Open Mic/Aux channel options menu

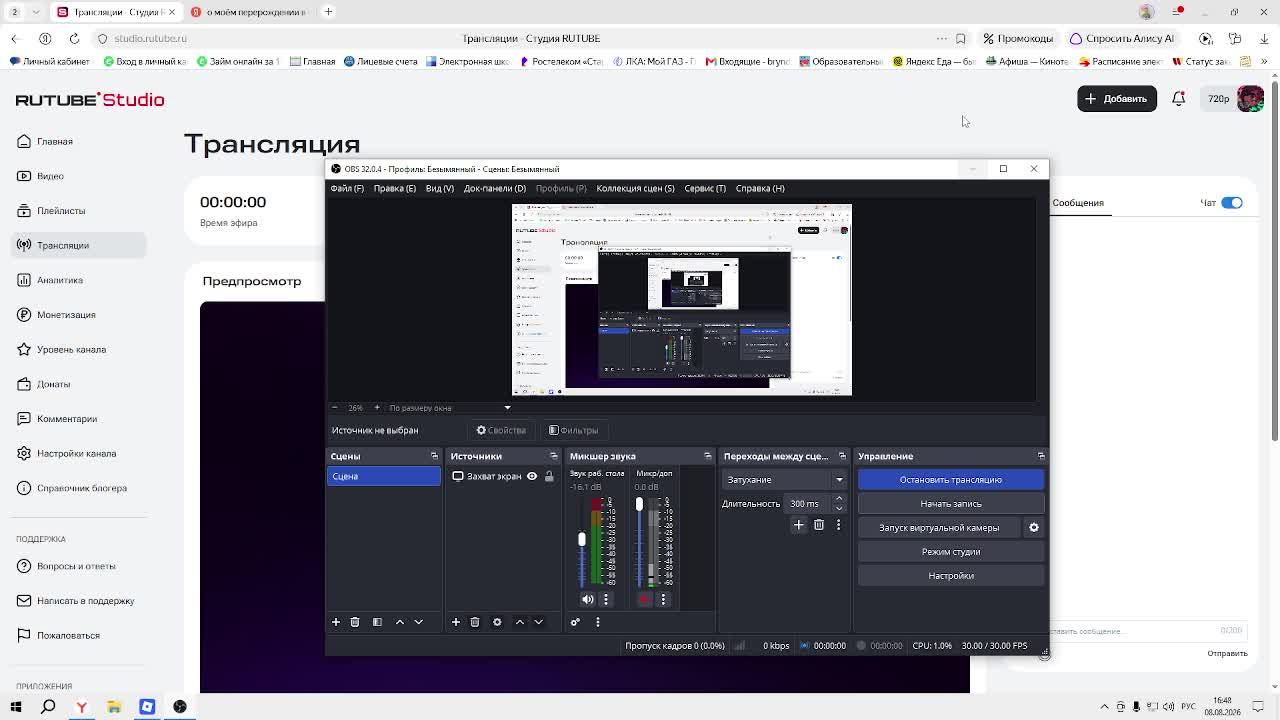pyautogui.click(x=663, y=599)
